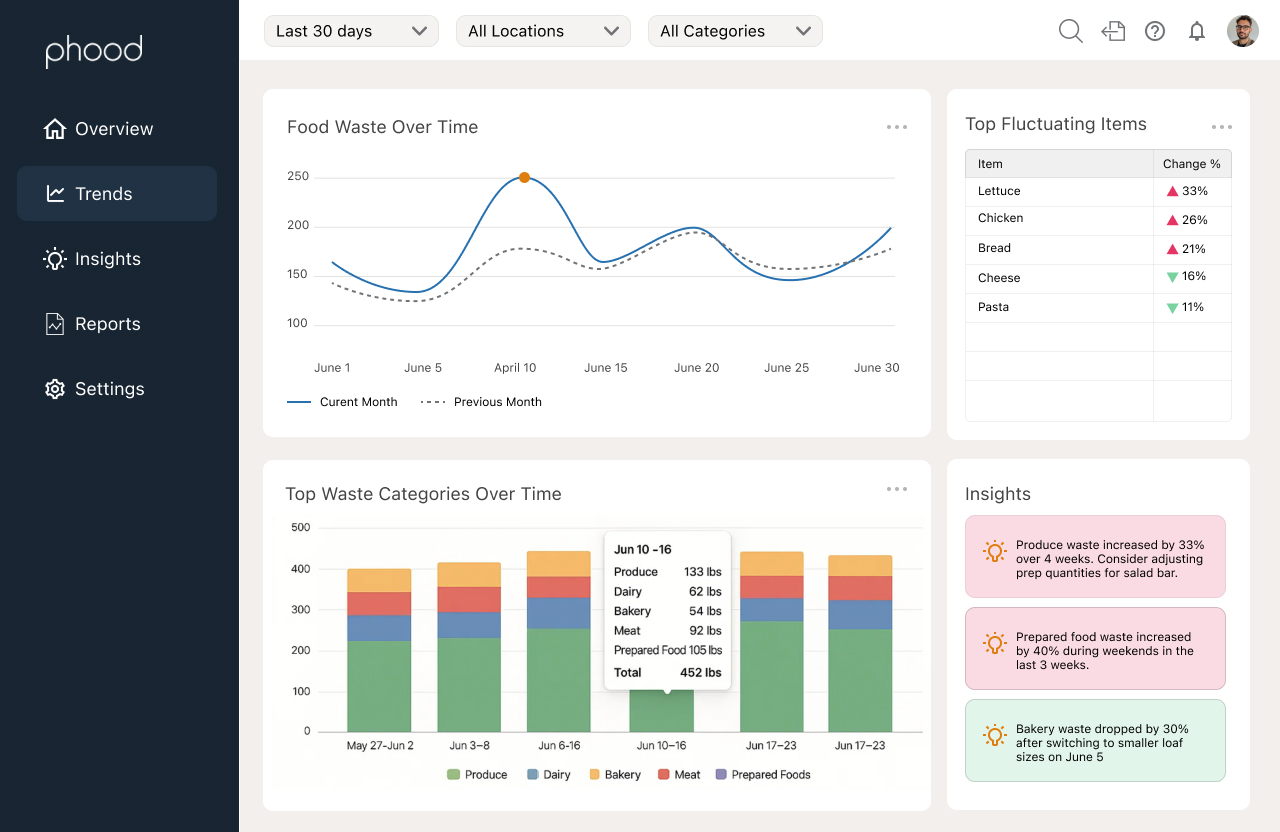Screen dimensions: 1280x832
Task: Open the produce waste increased insight card
Action: point(1095,557)
